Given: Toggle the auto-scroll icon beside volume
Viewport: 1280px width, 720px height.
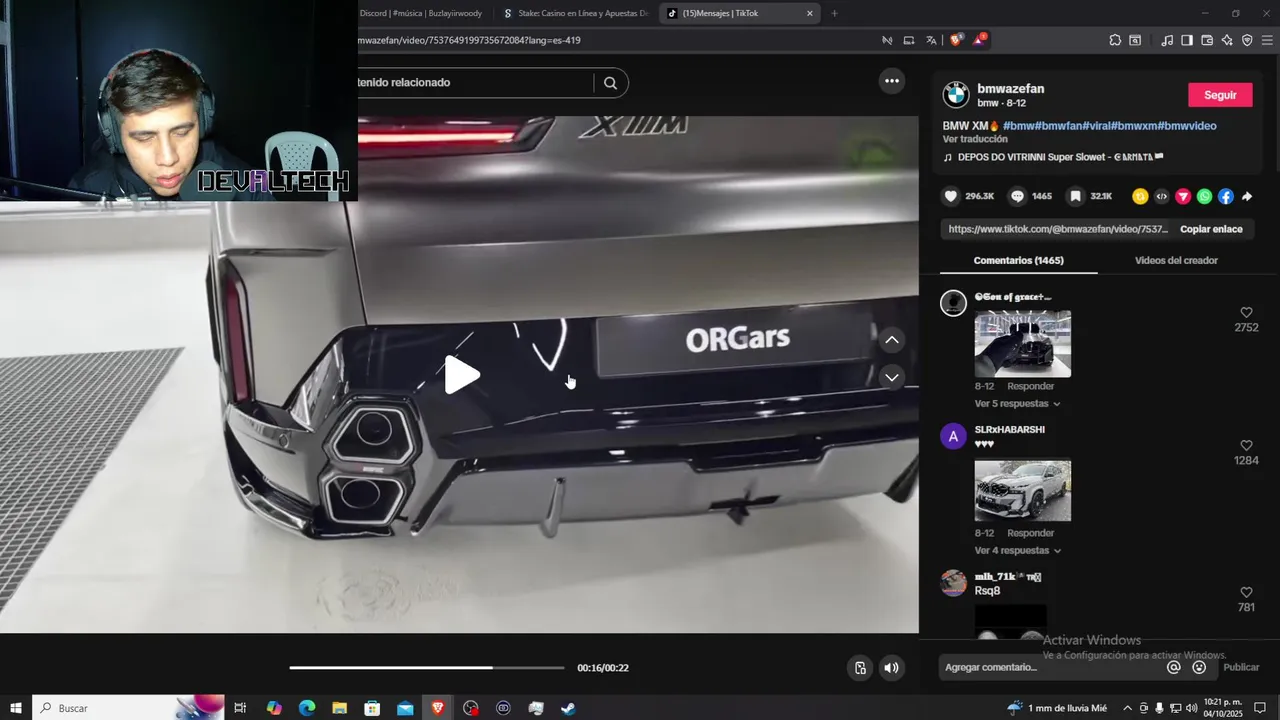Looking at the screenshot, I should click(859, 668).
